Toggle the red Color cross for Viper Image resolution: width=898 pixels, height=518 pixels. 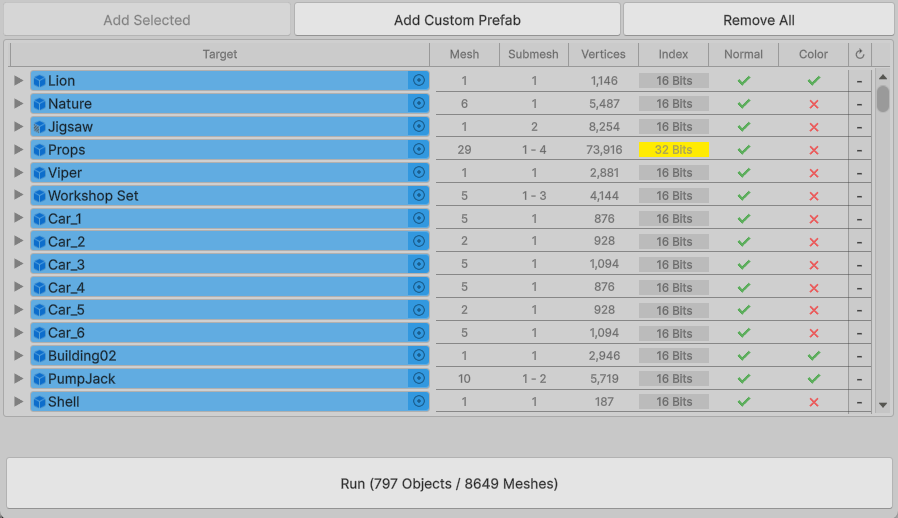click(814, 173)
